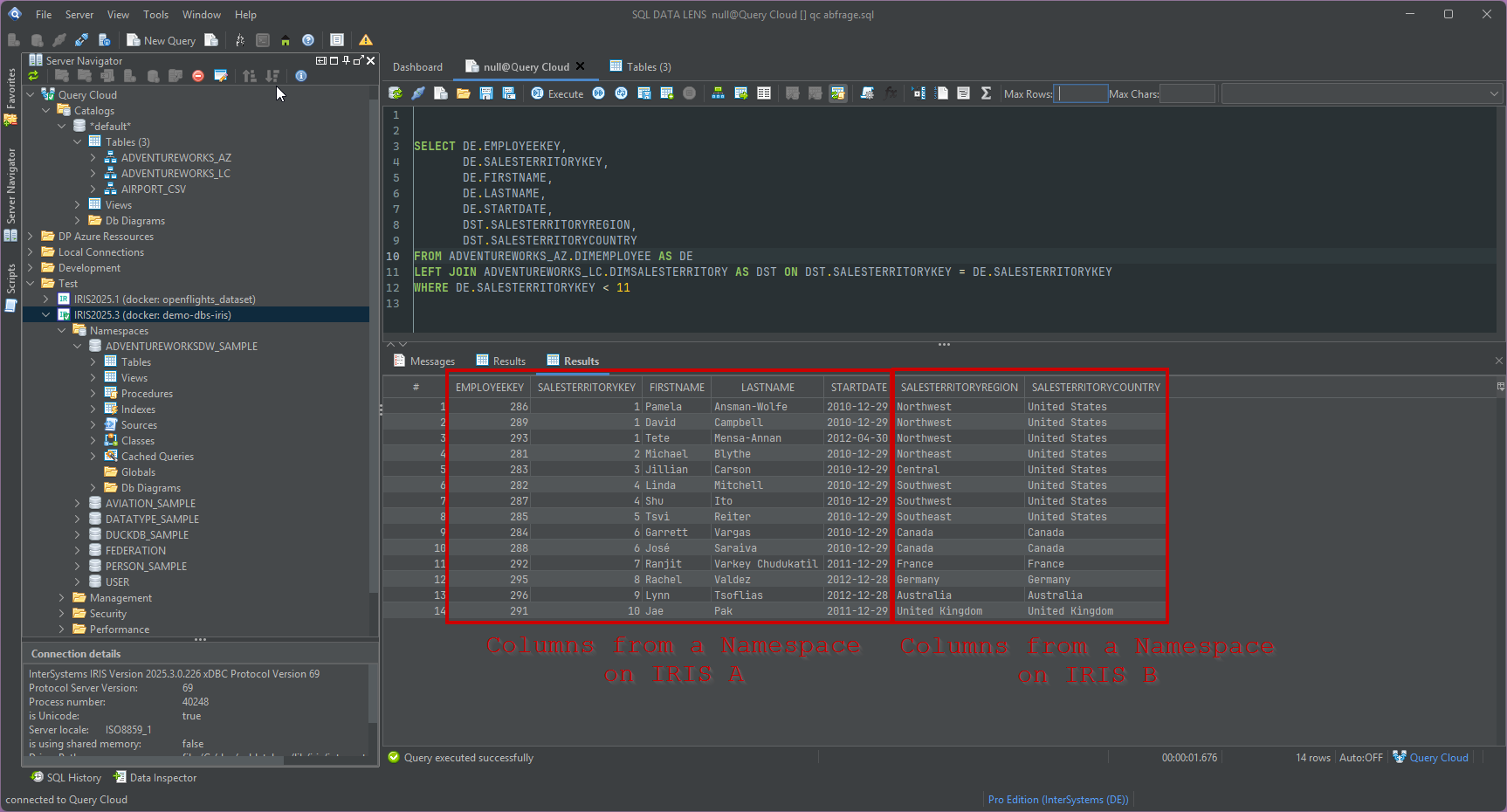Click the blue info icon in Server Navigator toolbar
Image resolution: width=1507 pixels, height=812 pixels.
coord(300,76)
